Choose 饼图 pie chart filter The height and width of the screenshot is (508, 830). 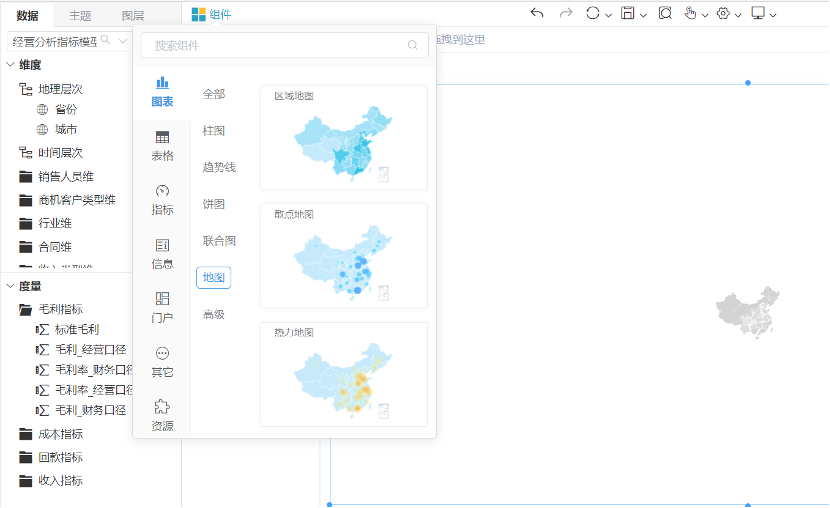(x=214, y=204)
